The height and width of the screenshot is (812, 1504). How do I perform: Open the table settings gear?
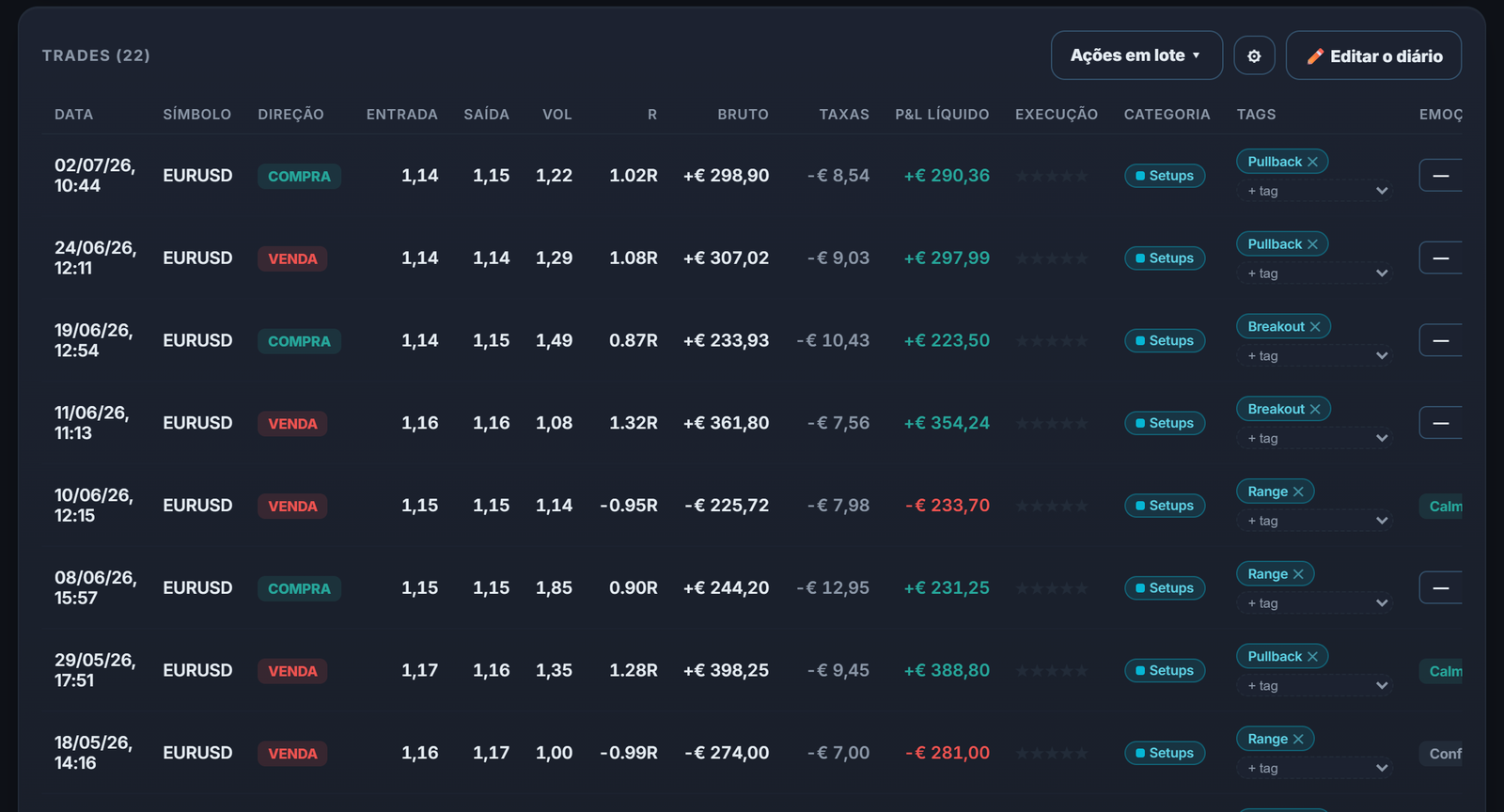click(1254, 55)
